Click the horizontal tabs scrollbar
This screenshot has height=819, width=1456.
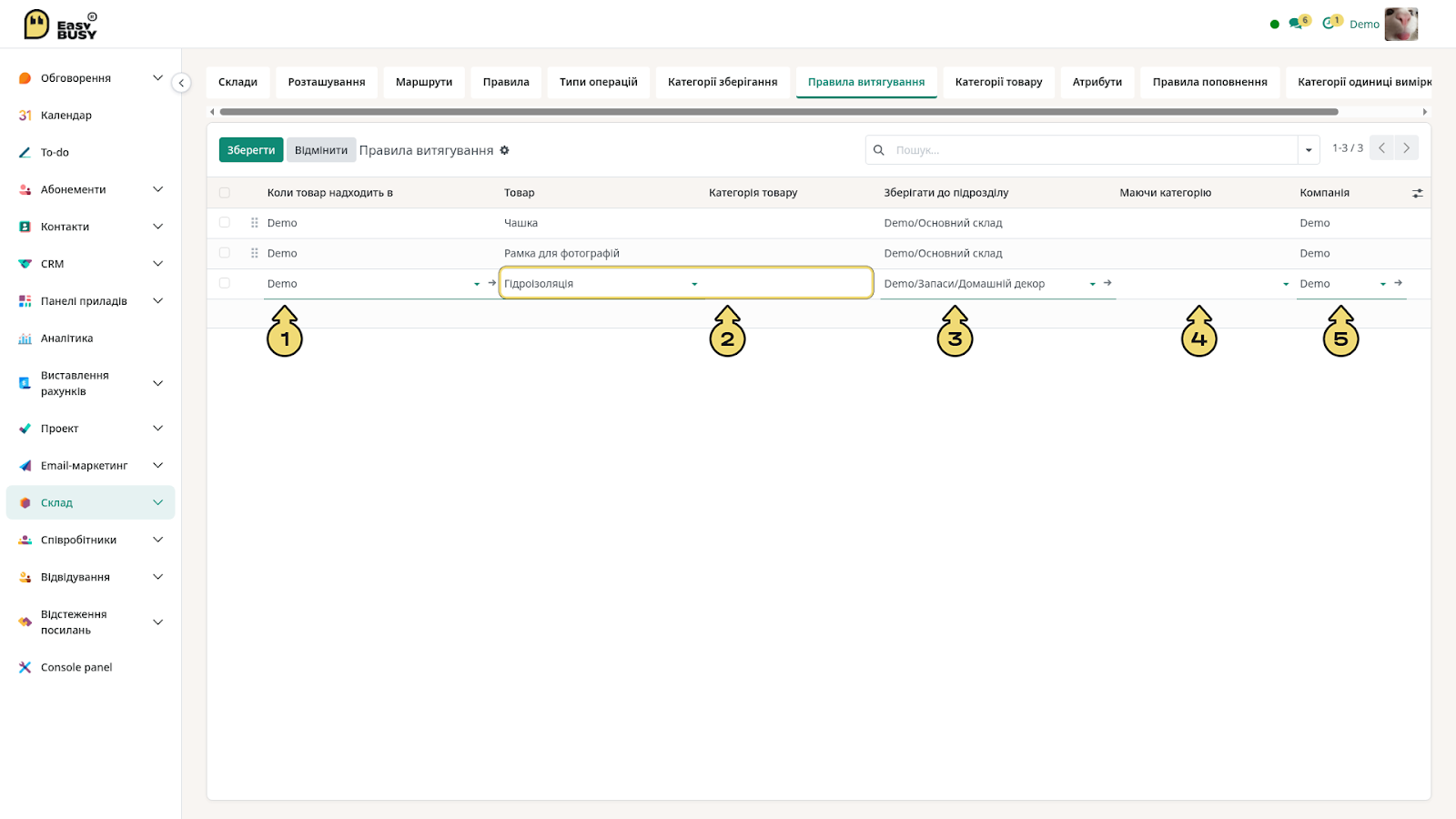coord(779,112)
